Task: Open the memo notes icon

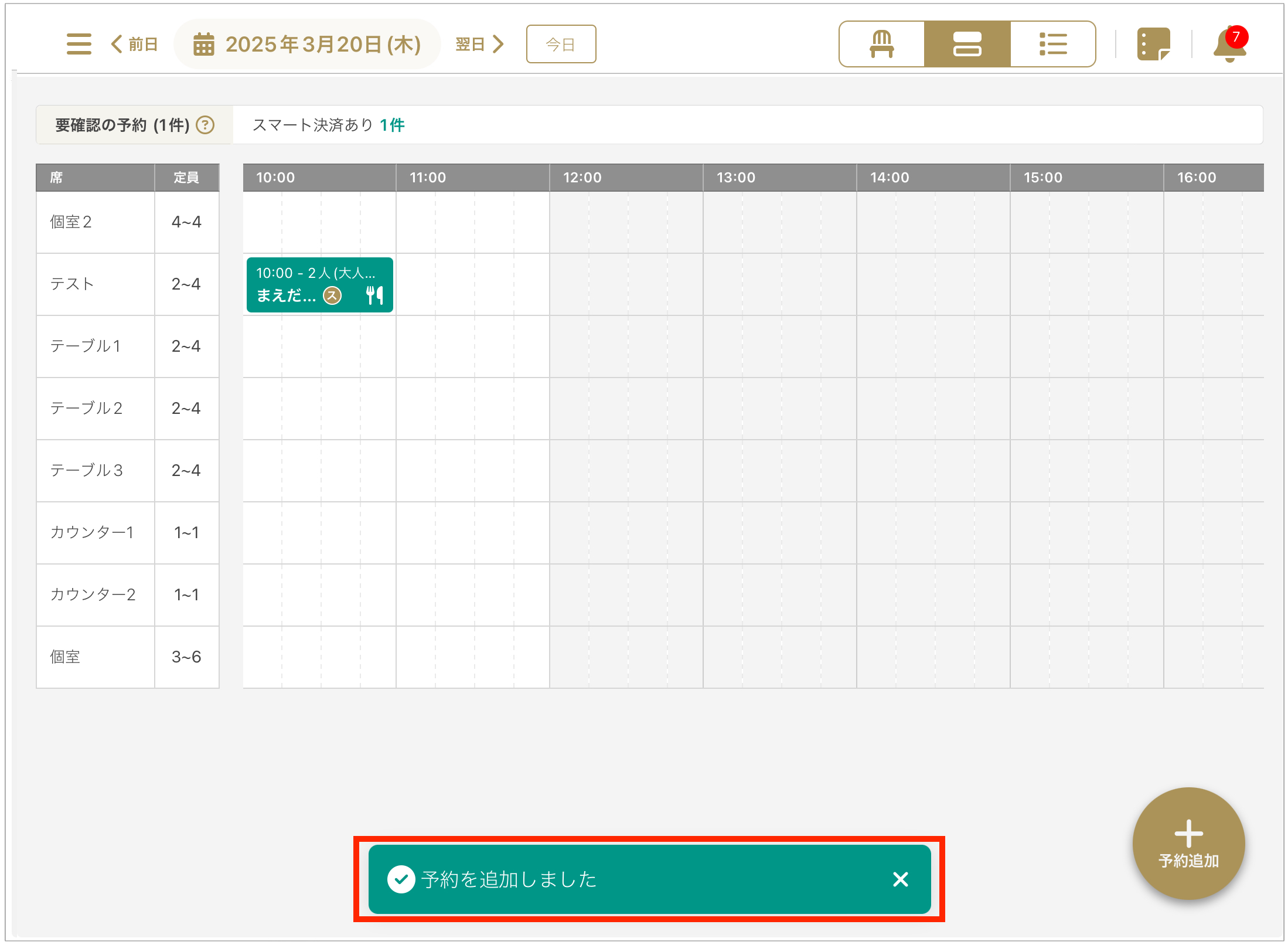Action: coord(1153,44)
